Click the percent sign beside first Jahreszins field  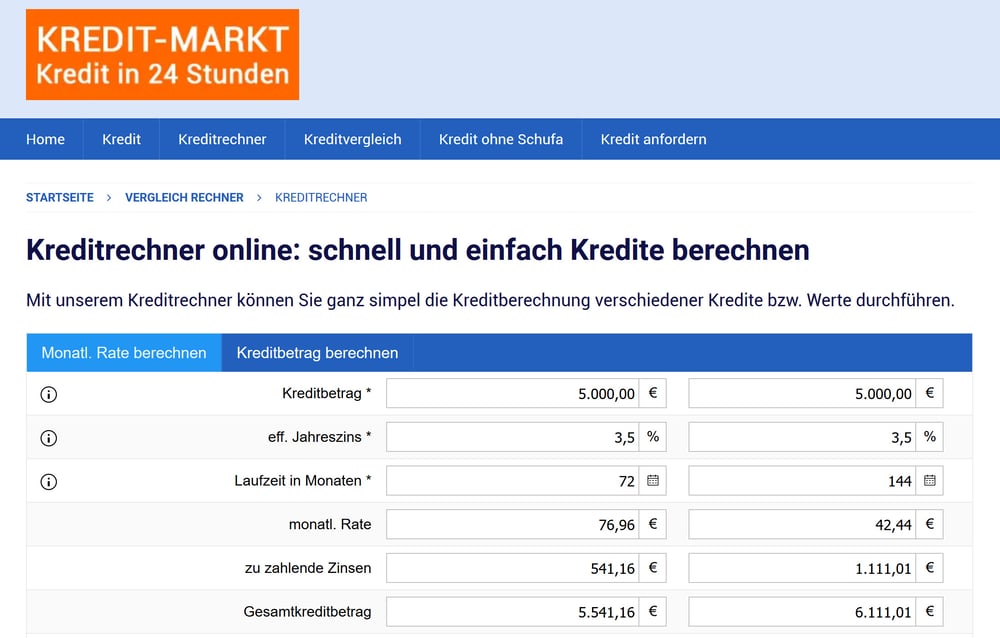tap(652, 437)
